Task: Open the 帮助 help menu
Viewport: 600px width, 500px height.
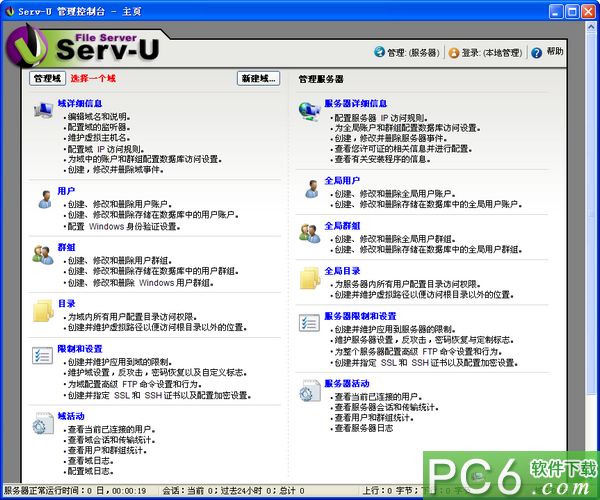Action: coord(547,51)
